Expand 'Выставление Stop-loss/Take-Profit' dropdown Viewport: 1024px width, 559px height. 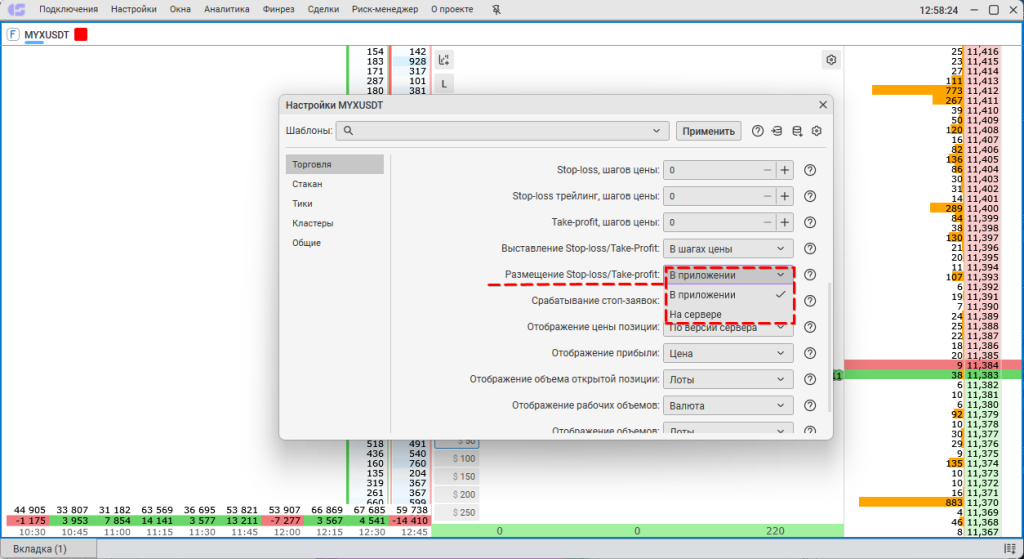tap(728, 248)
